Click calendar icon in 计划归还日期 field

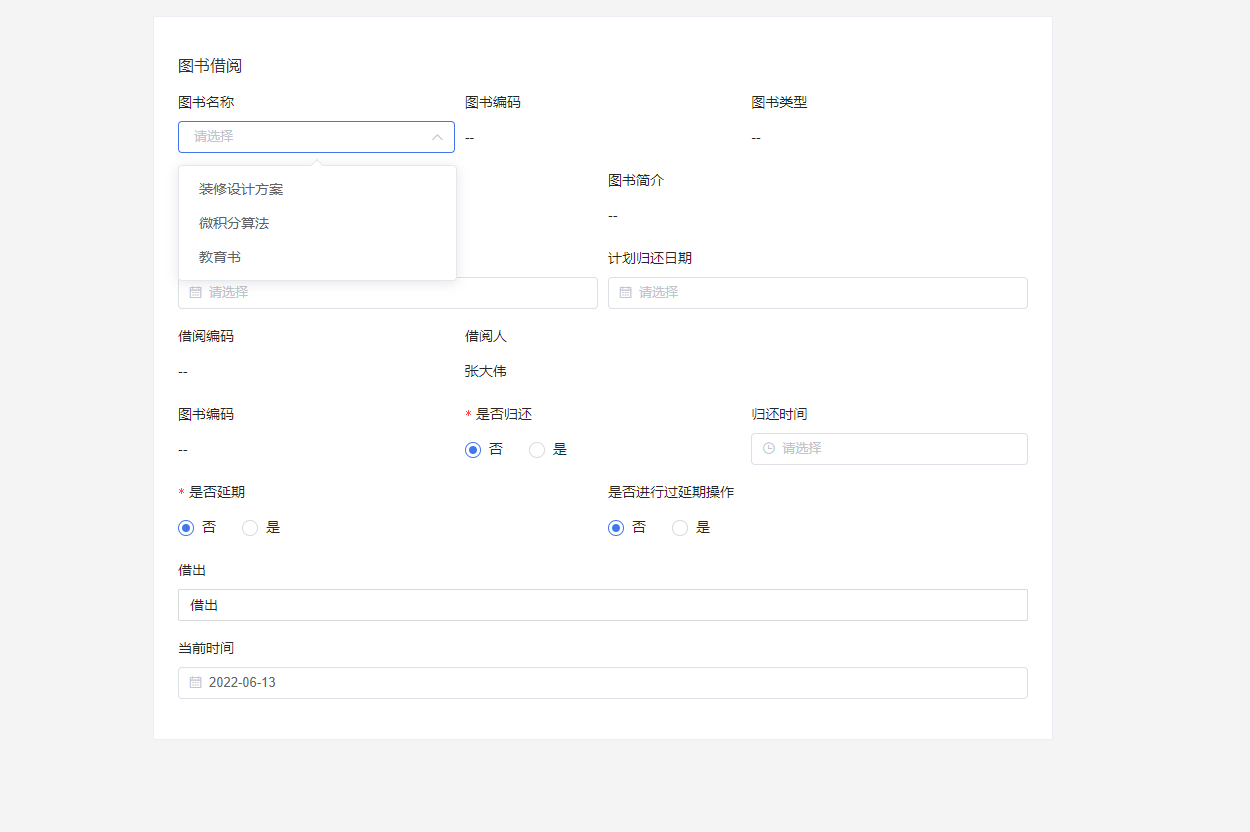pyautogui.click(x=626, y=293)
